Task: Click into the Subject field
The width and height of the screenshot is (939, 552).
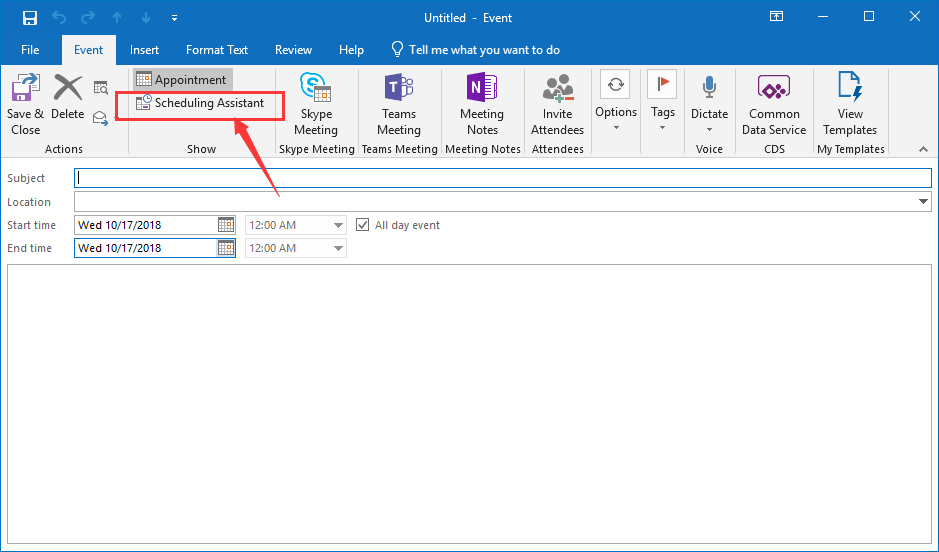Action: pyautogui.click(x=502, y=178)
